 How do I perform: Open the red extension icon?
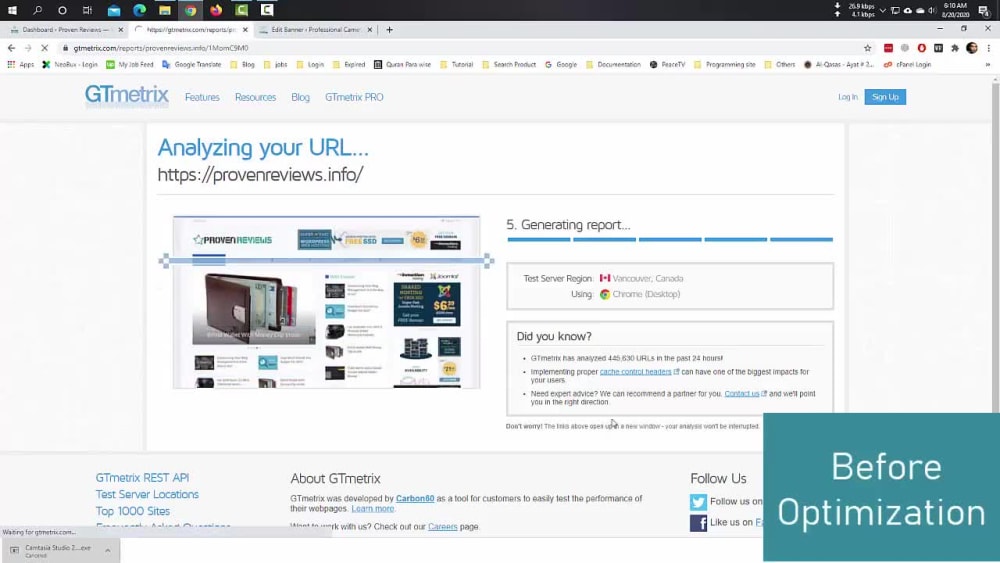pos(888,48)
